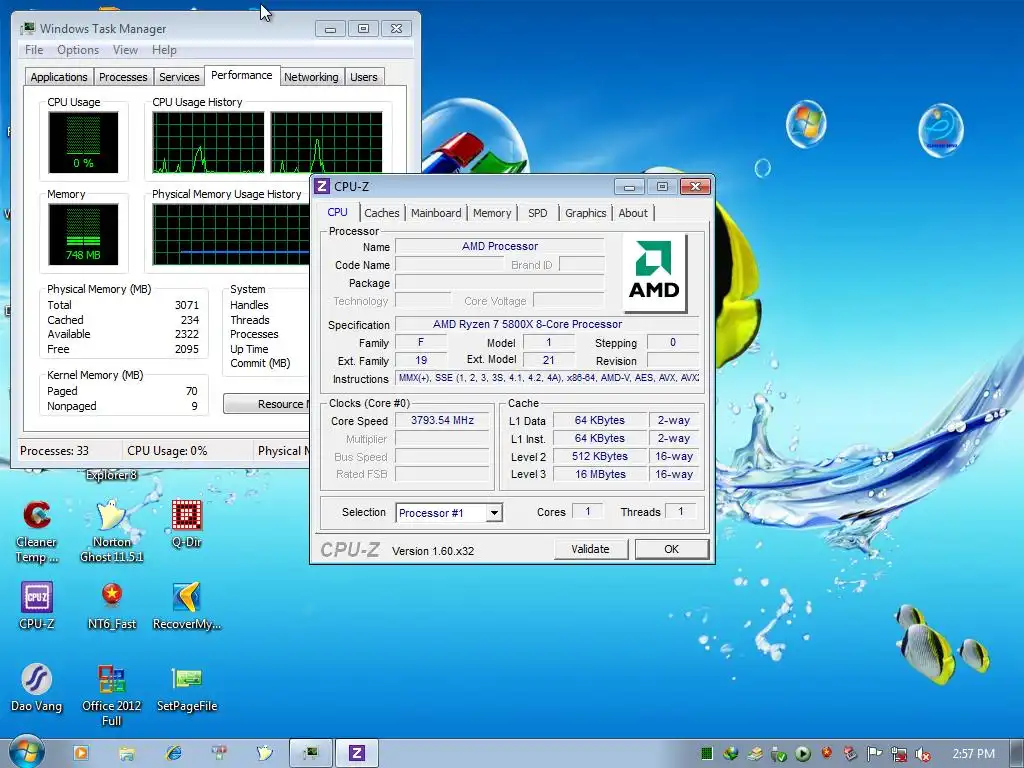
Task: Switch to Processes tab in Task Manager
Action: 123,77
